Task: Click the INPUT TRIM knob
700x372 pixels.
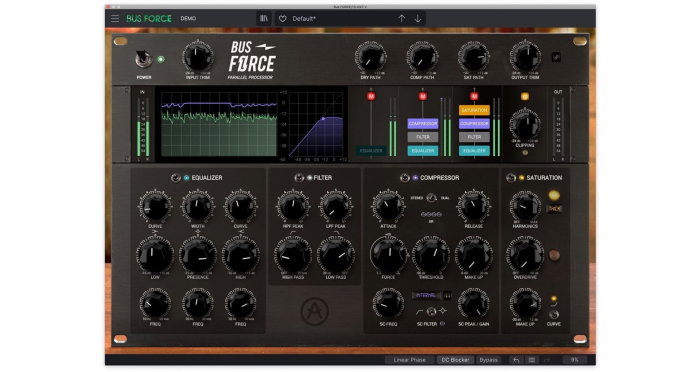Action: click(x=198, y=57)
